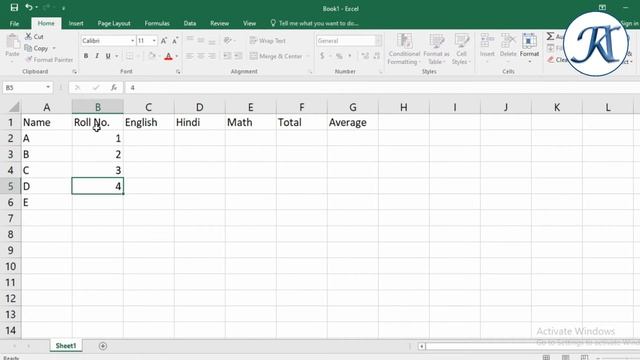
Task: Click the formula bar showing 4
Action: coord(382,87)
